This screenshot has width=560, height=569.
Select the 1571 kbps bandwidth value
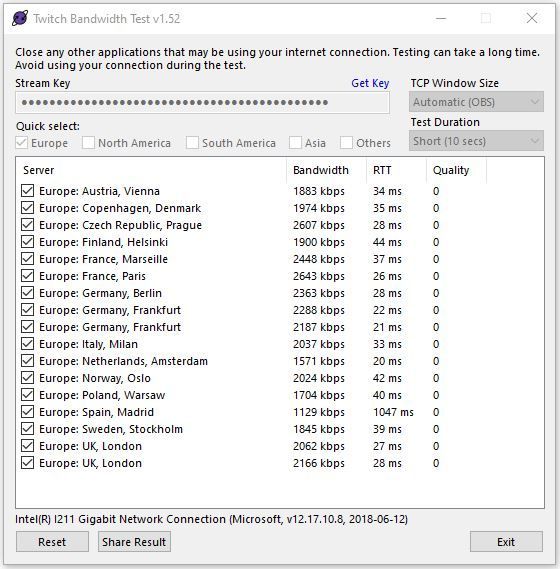(x=319, y=361)
